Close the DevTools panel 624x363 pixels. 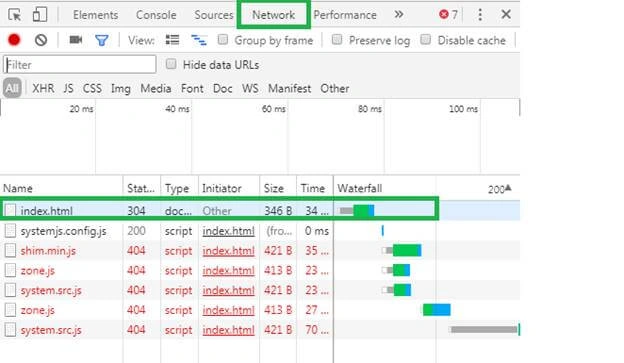point(506,14)
